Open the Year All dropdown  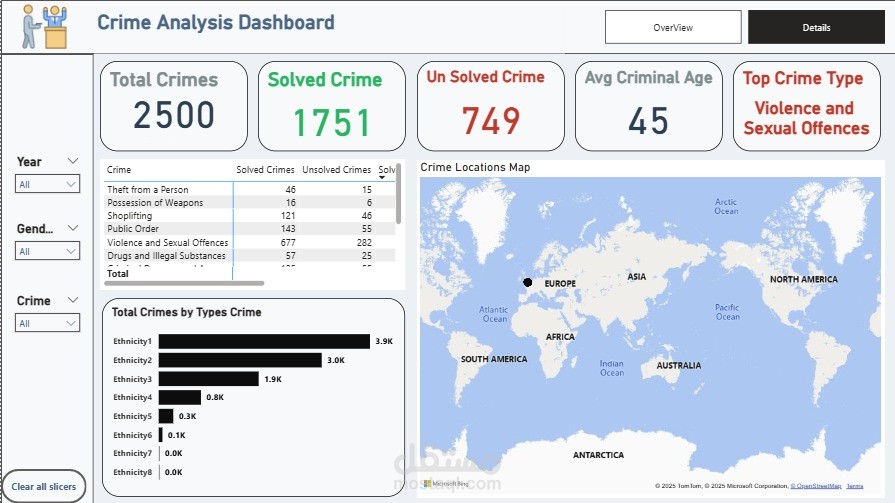[47, 184]
